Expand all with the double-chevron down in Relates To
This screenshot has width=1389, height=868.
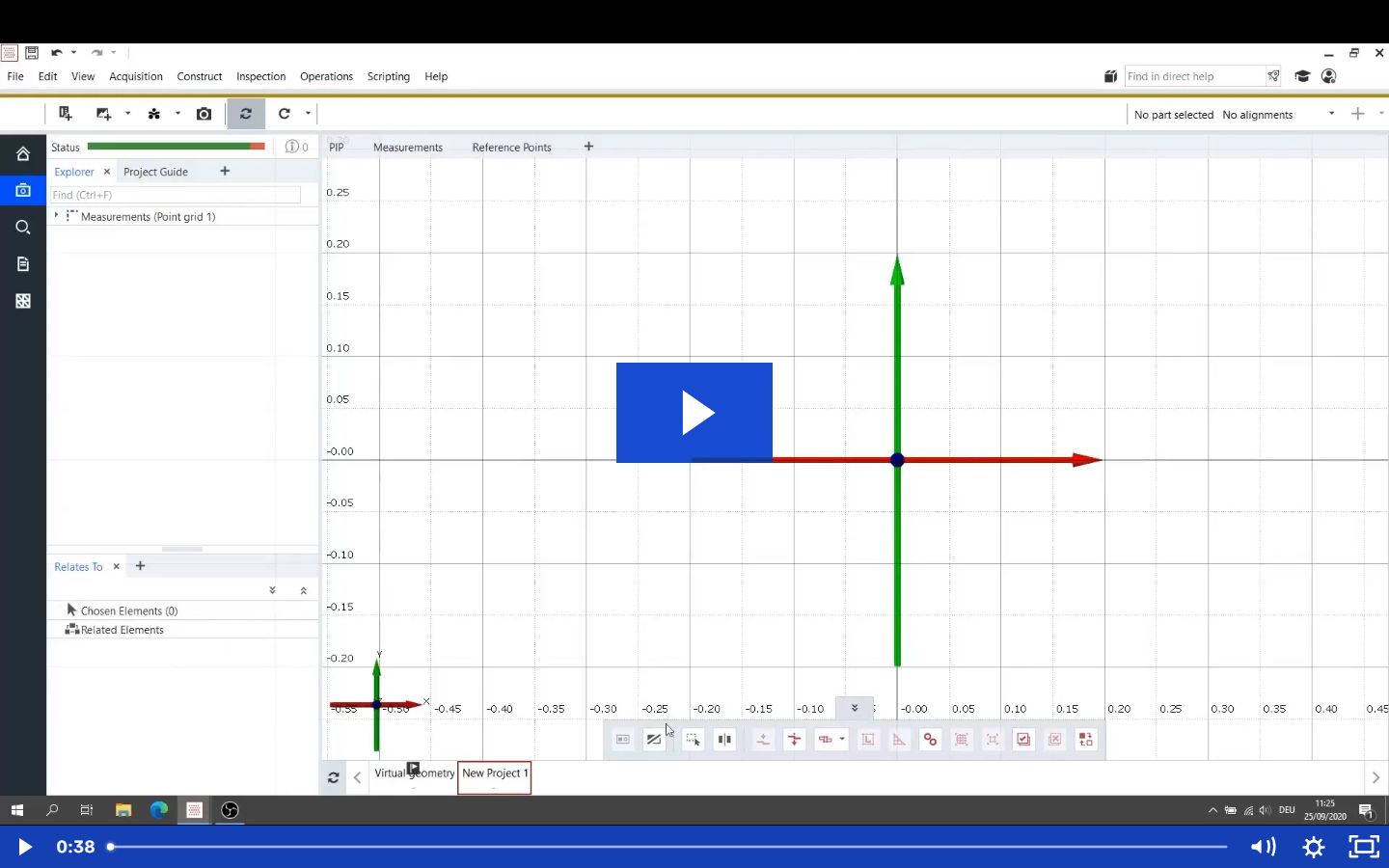272,590
